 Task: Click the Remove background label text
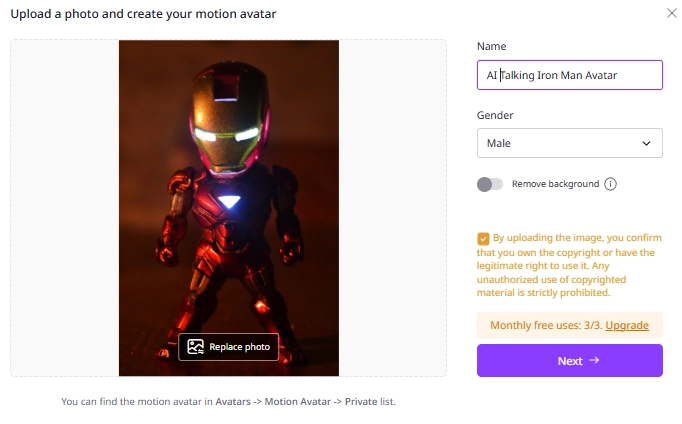point(555,184)
